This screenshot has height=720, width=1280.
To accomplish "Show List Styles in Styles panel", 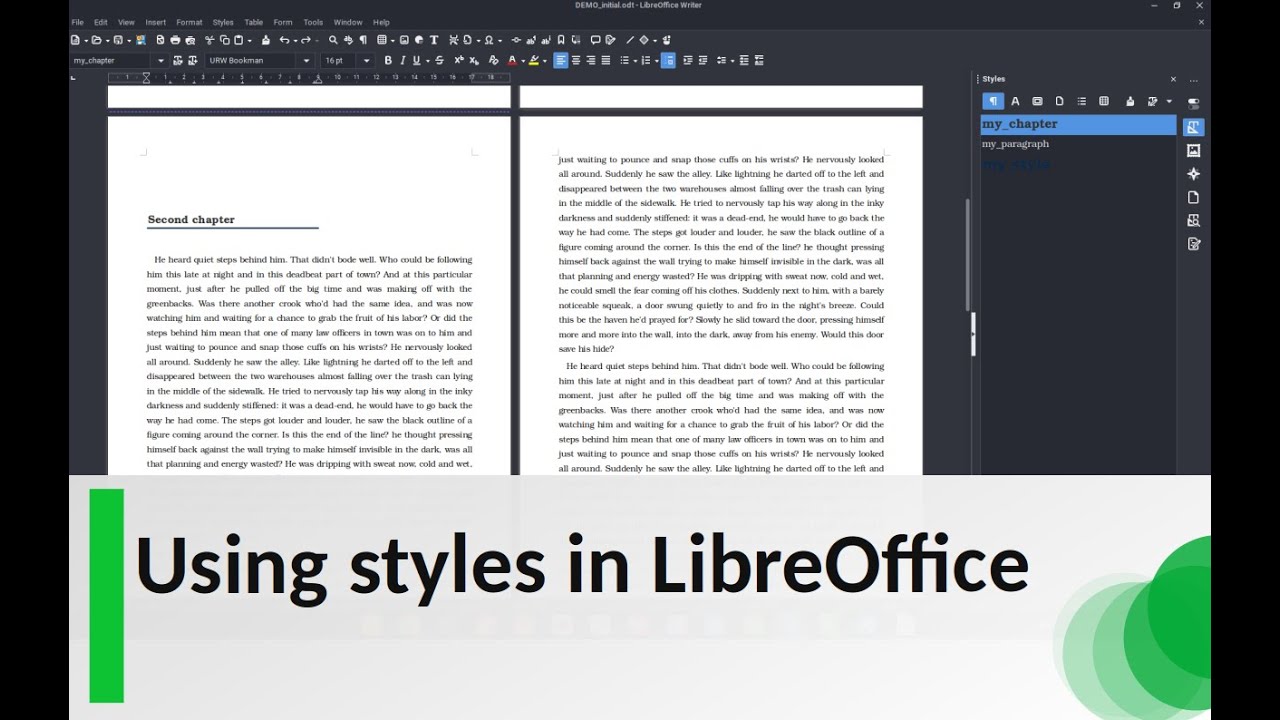I will 1081,101.
